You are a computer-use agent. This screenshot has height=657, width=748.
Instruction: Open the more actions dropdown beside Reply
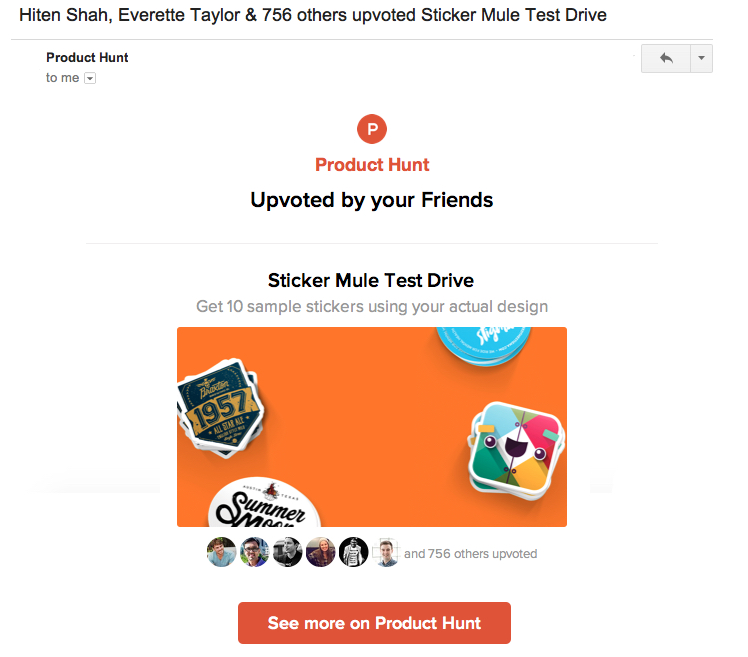701,59
